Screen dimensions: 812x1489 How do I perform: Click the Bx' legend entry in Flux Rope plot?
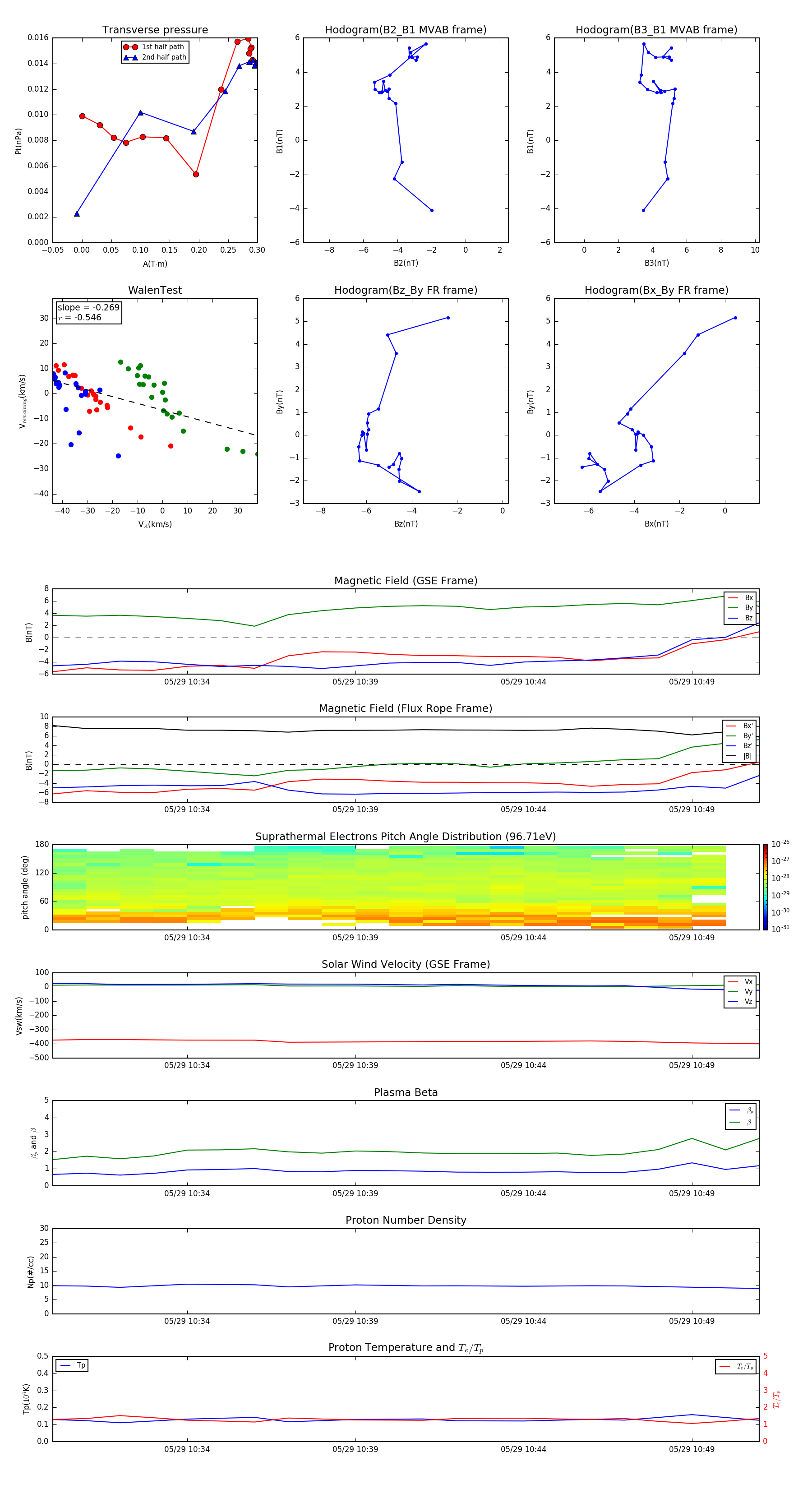[x=739, y=726]
